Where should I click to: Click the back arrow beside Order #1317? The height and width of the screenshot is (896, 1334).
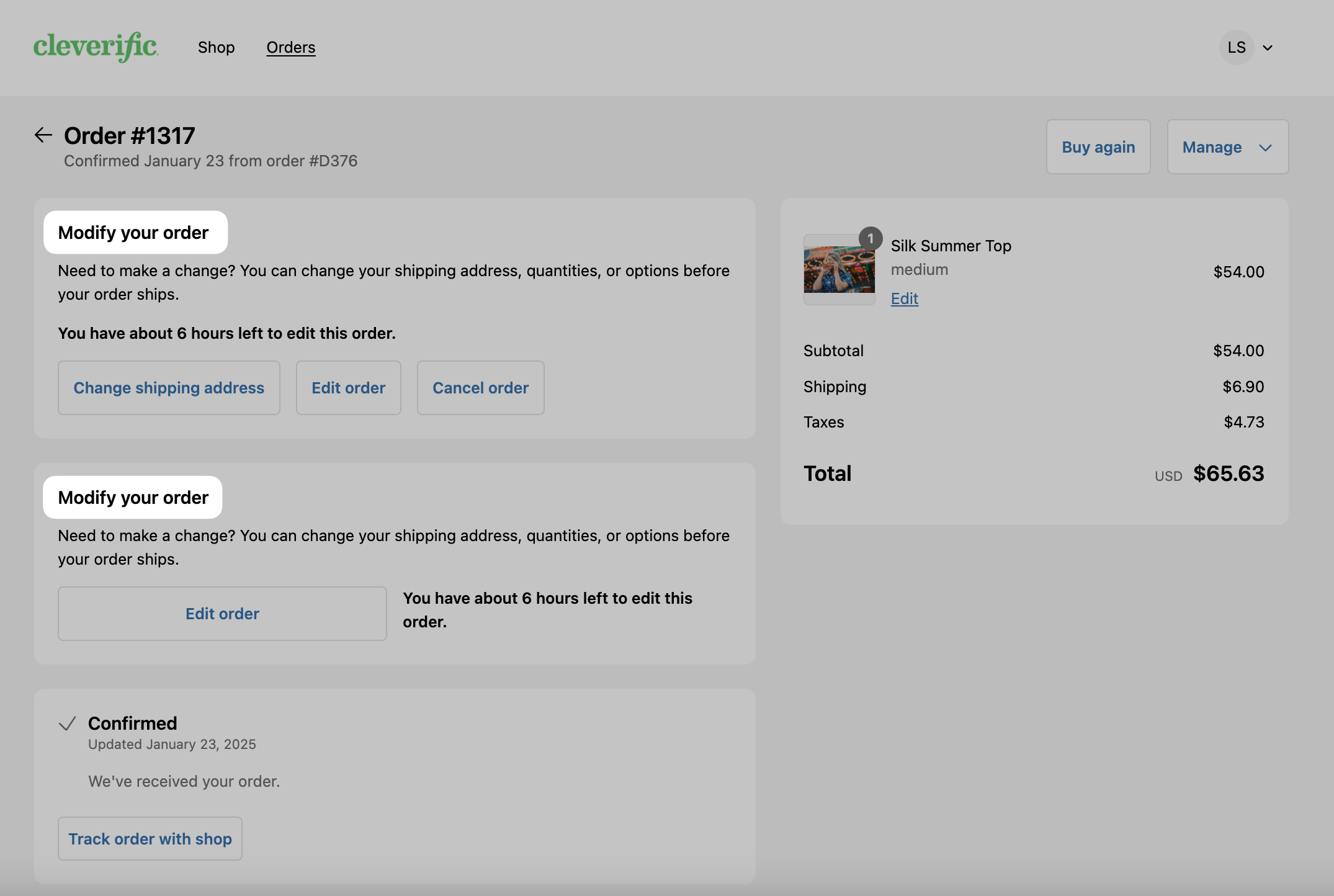[43, 135]
